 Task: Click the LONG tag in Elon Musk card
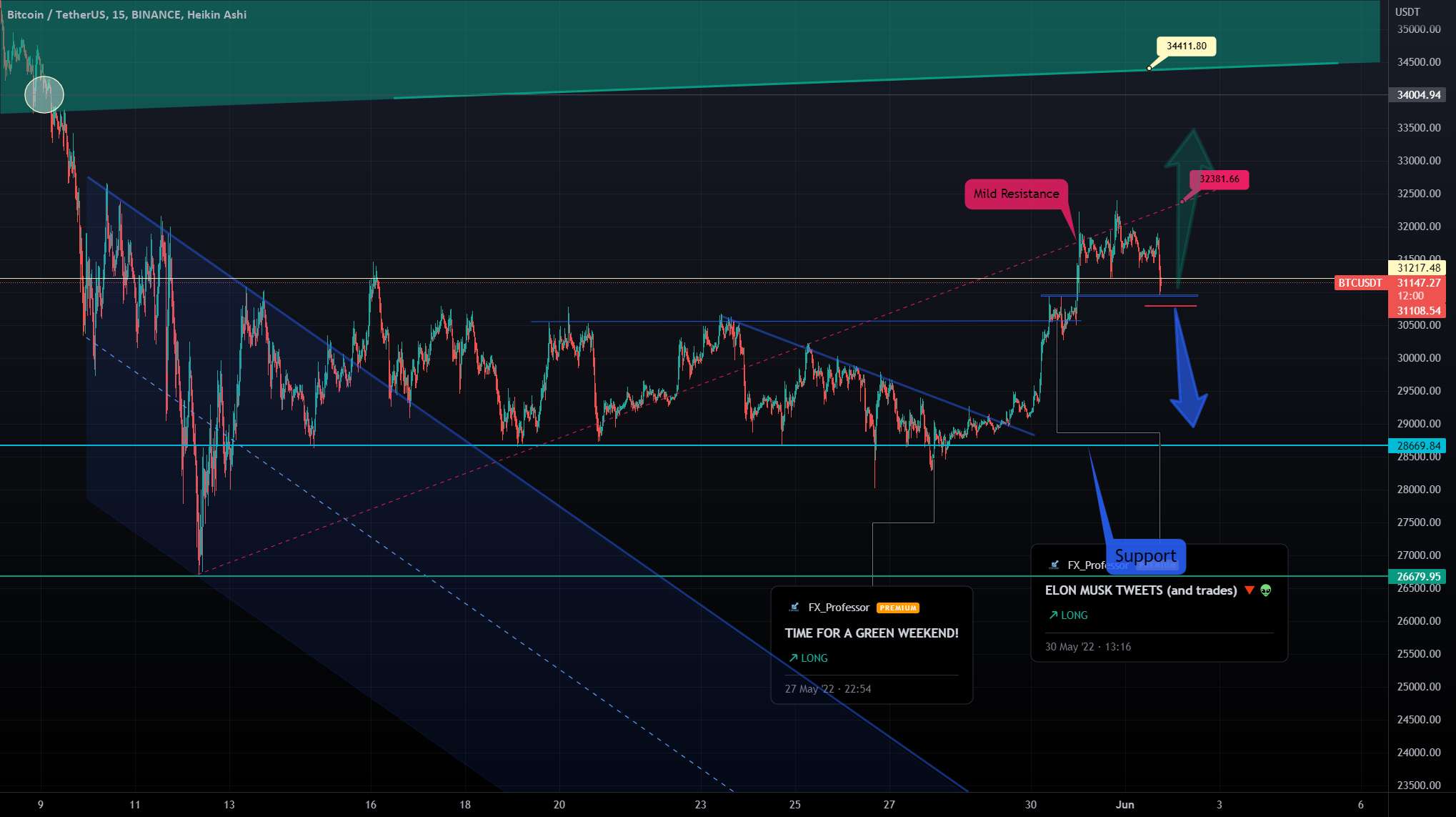click(1068, 615)
